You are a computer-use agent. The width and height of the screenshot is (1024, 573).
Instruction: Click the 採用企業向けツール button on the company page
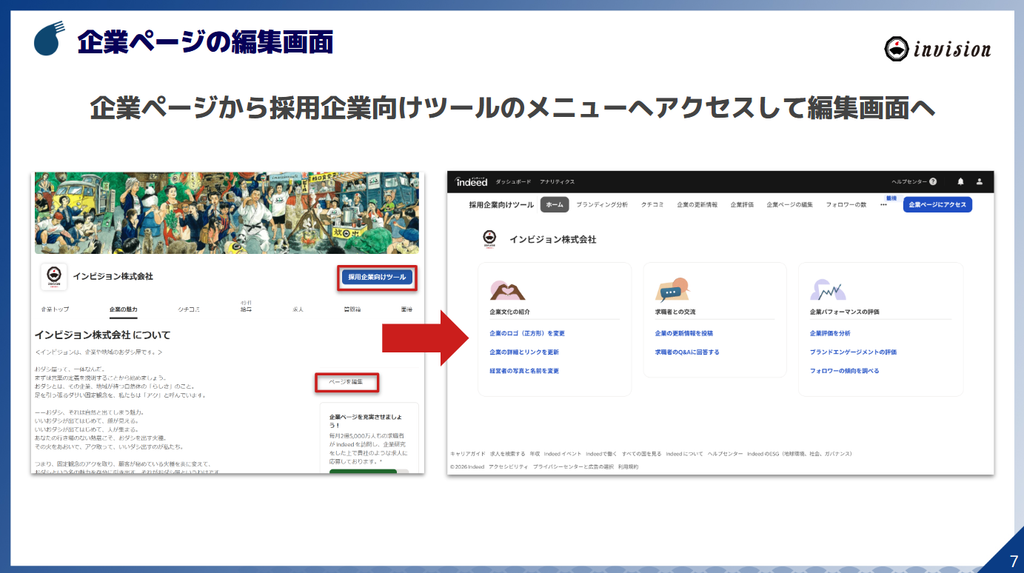click(x=377, y=277)
